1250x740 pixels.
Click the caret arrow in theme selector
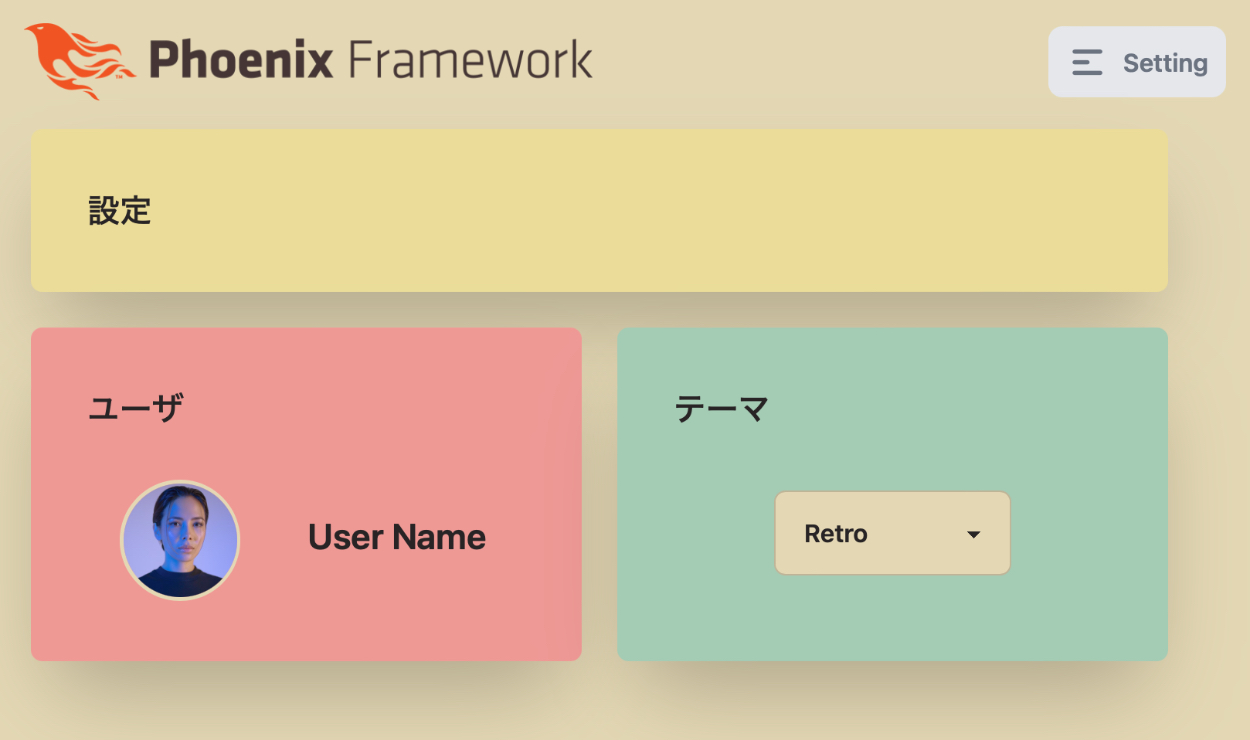tap(973, 535)
